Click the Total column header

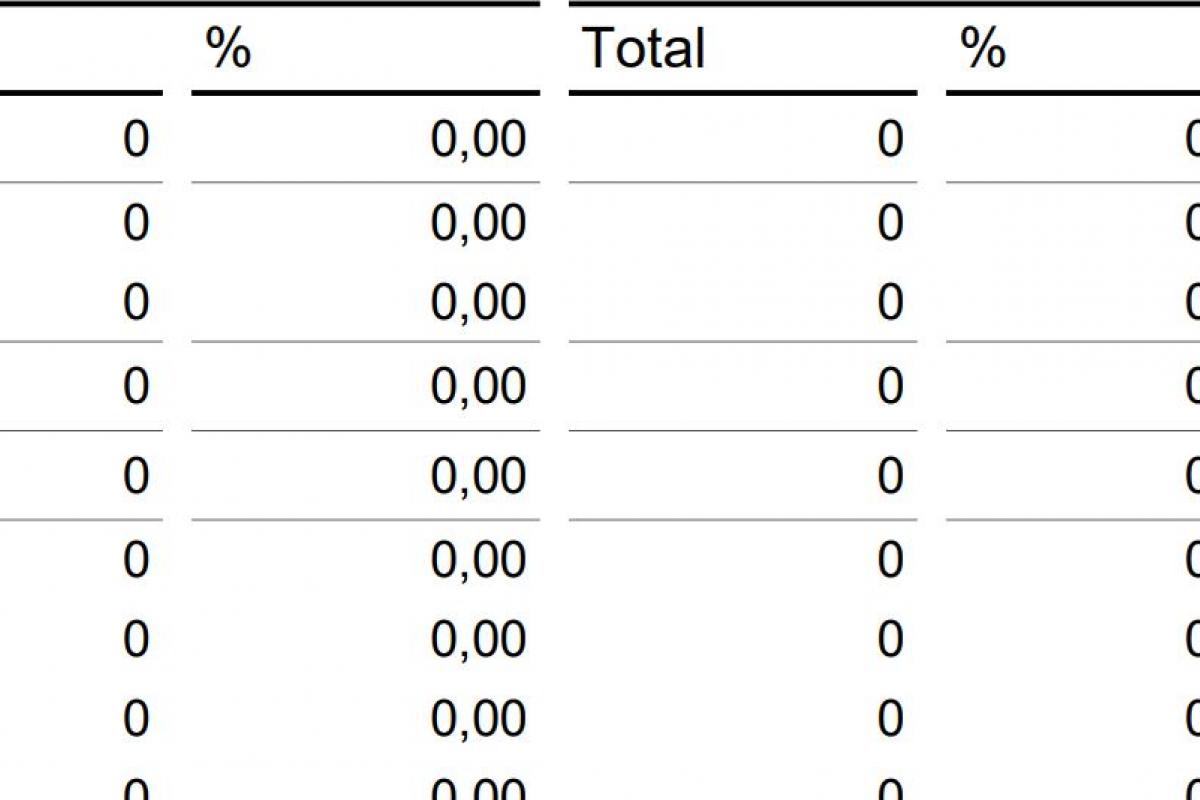tap(643, 48)
